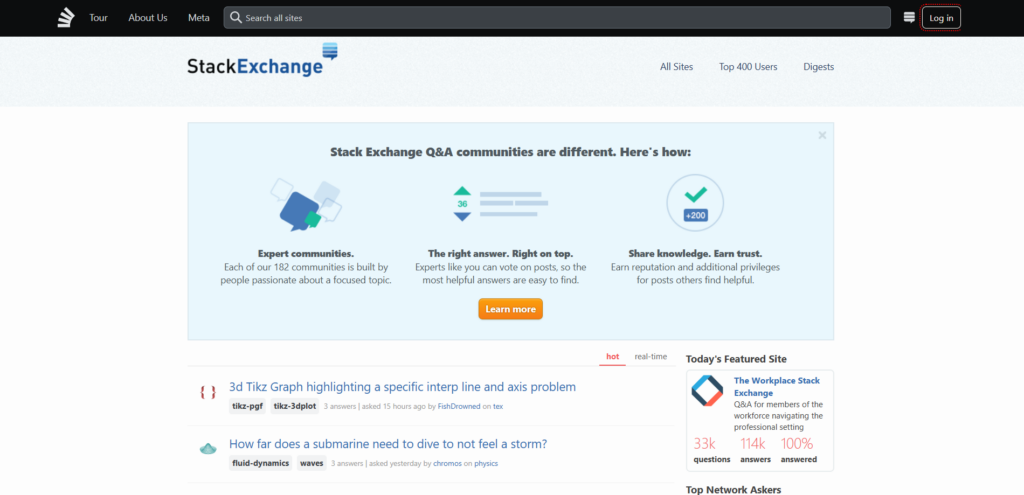
Task: Click the TeX site icon beside Tikz question
Action: coord(208,392)
